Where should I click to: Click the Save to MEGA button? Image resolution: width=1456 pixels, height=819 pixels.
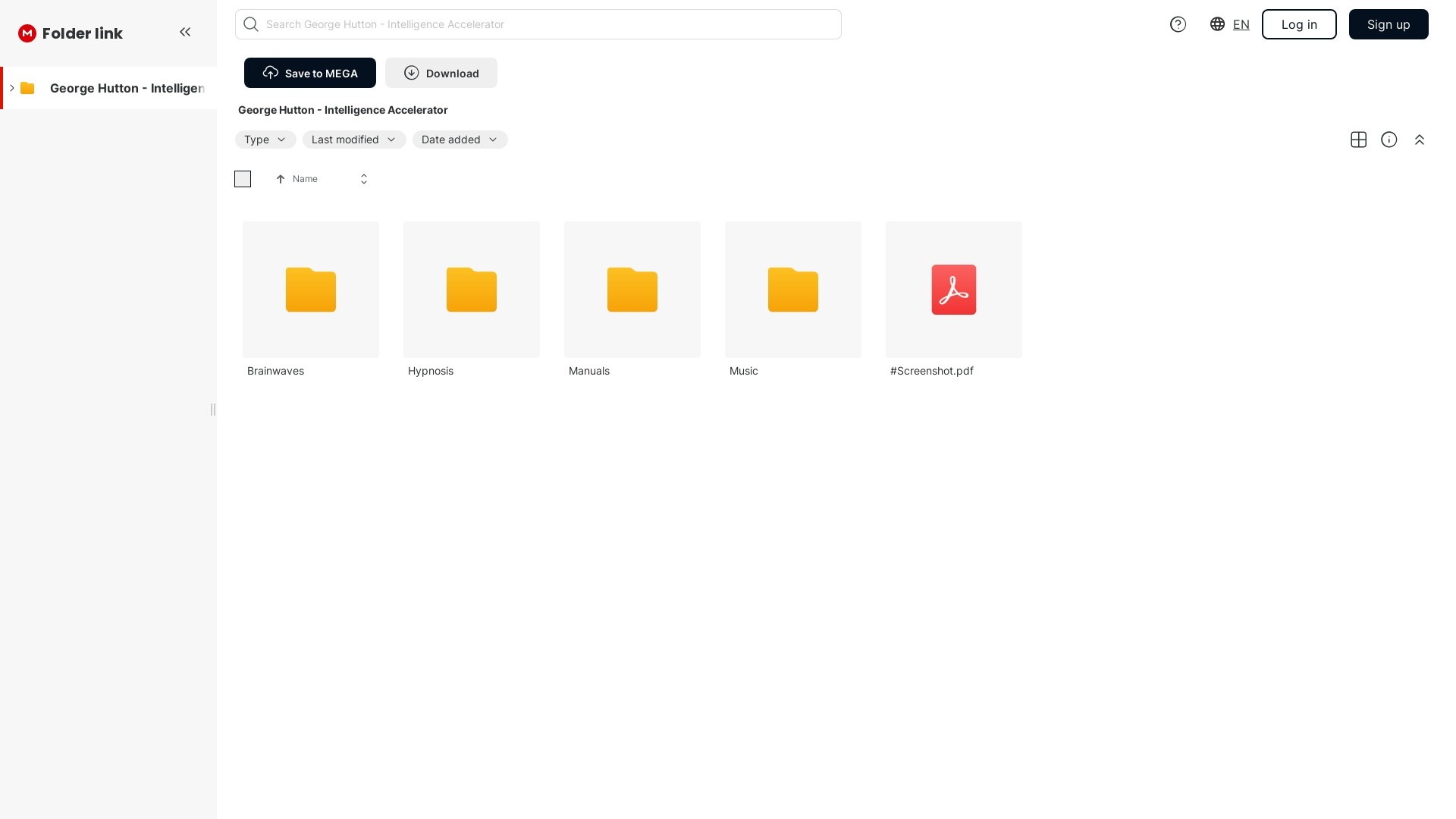pyautogui.click(x=309, y=73)
